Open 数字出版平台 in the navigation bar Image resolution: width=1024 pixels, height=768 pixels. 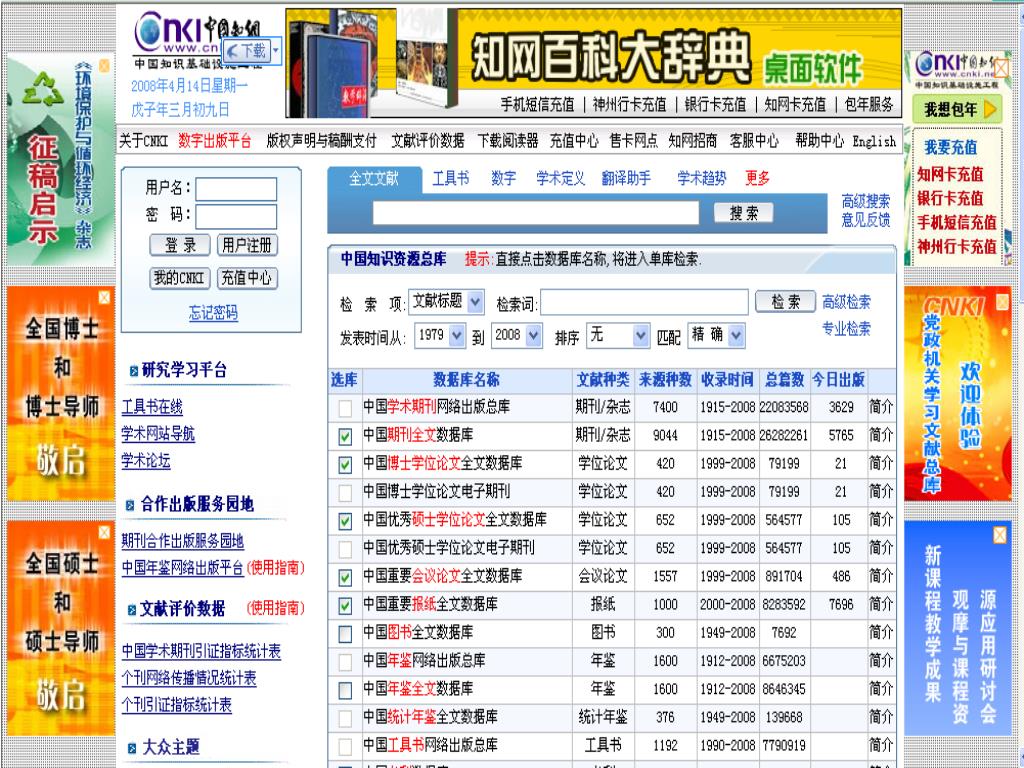pos(215,141)
